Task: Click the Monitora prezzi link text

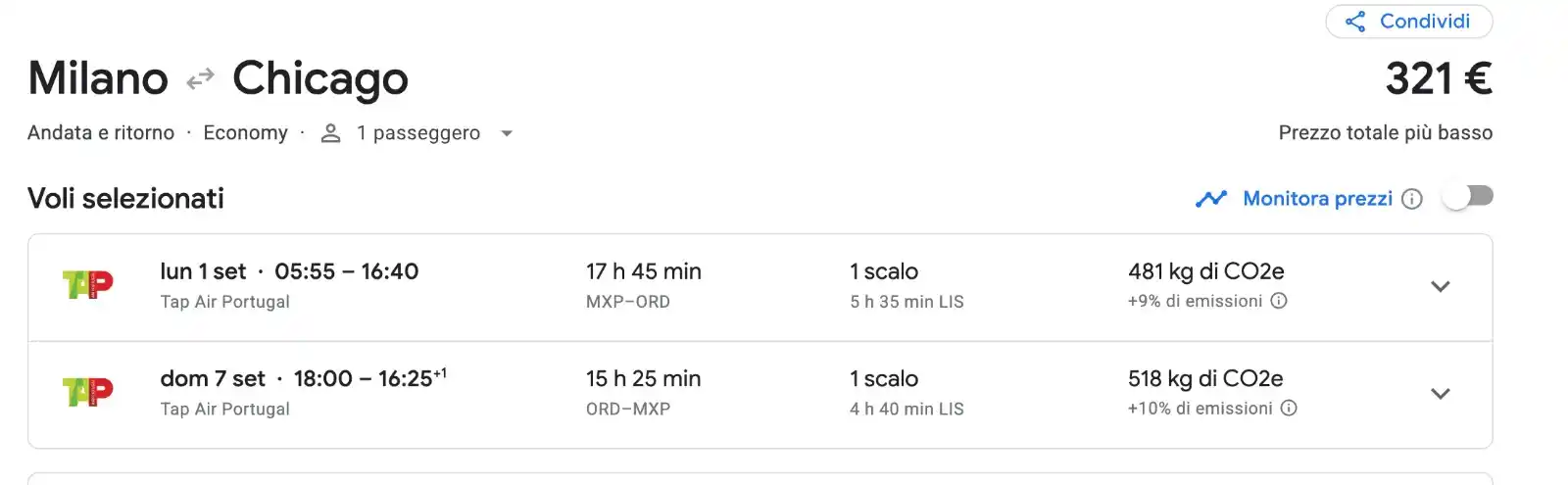Action: 1317,199
